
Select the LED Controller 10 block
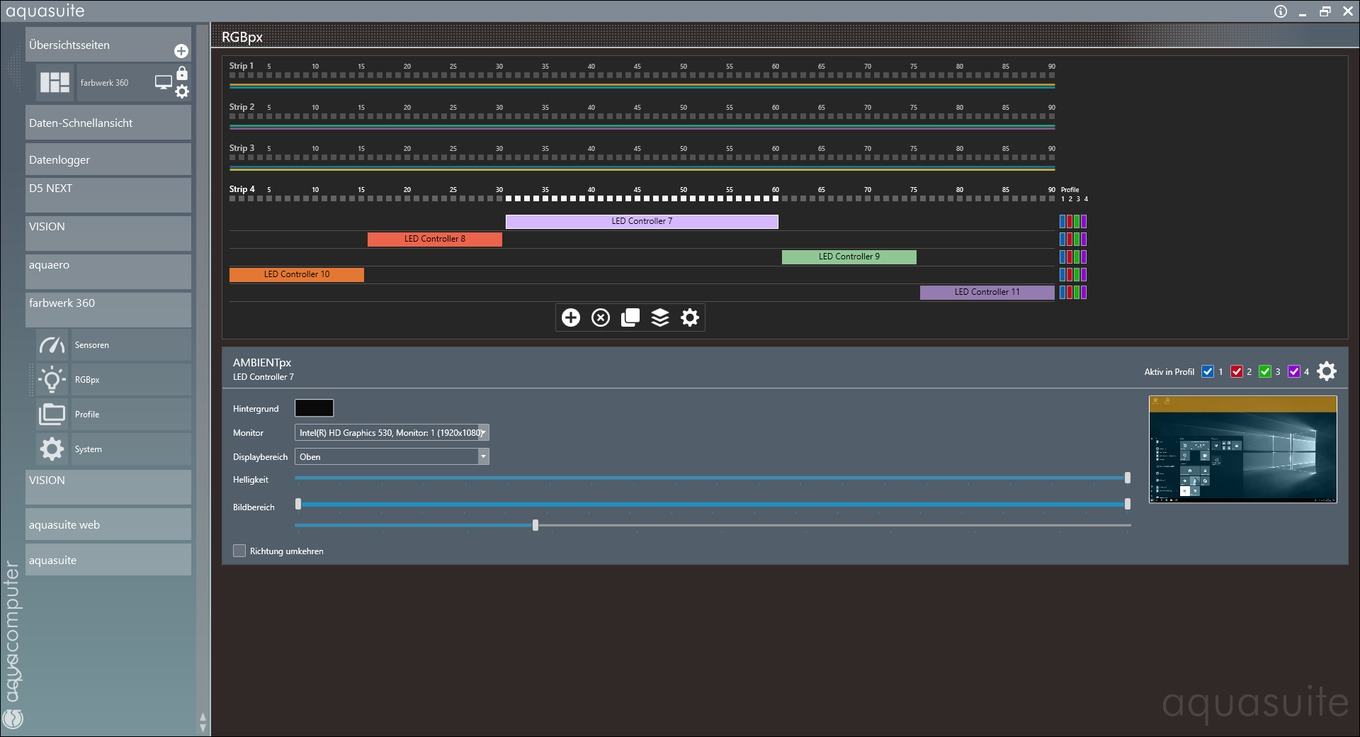[x=297, y=274]
